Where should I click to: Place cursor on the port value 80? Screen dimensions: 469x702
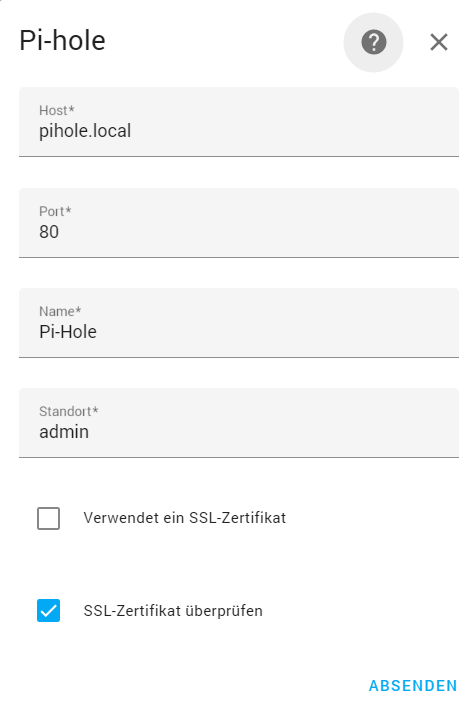click(x=49, y=232)
